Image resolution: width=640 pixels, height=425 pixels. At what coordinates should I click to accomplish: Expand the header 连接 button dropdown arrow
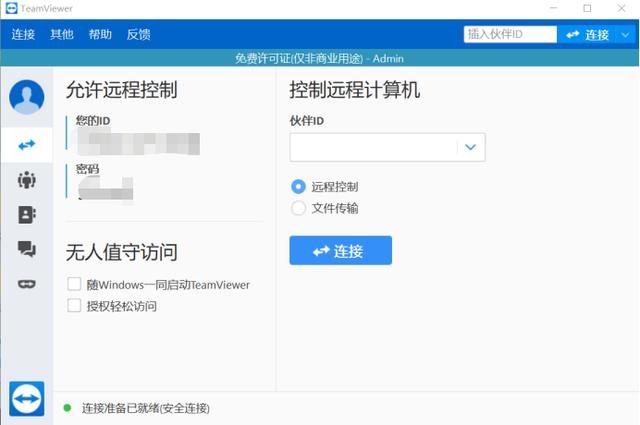[625, 35]
